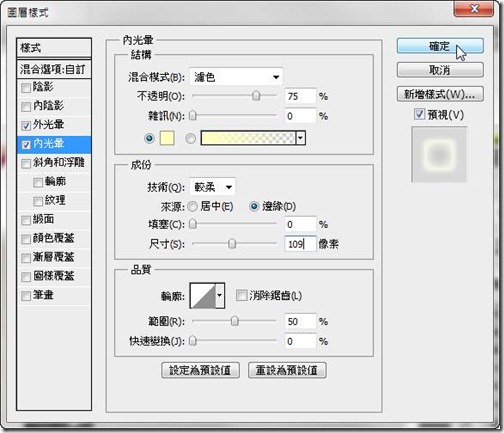Screen dimensions: 504x433
Task: Open the 緞面 settings label
Action: pyautogui.click(x=43, y=219)
